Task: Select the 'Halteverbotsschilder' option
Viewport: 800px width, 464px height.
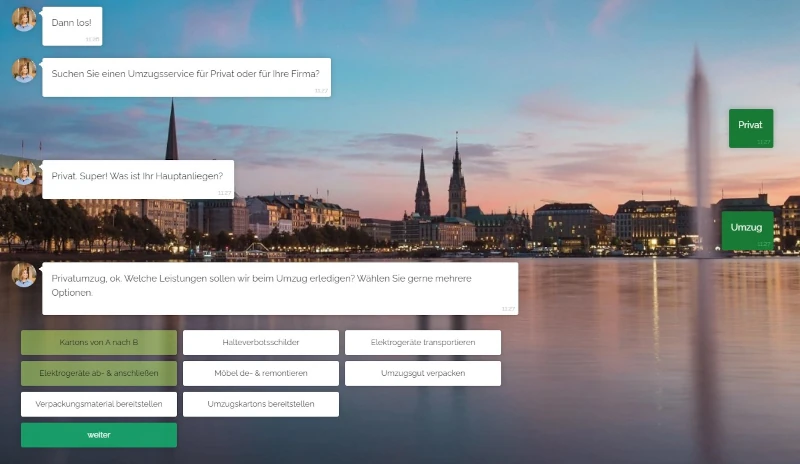Action: tap(261, 343)
